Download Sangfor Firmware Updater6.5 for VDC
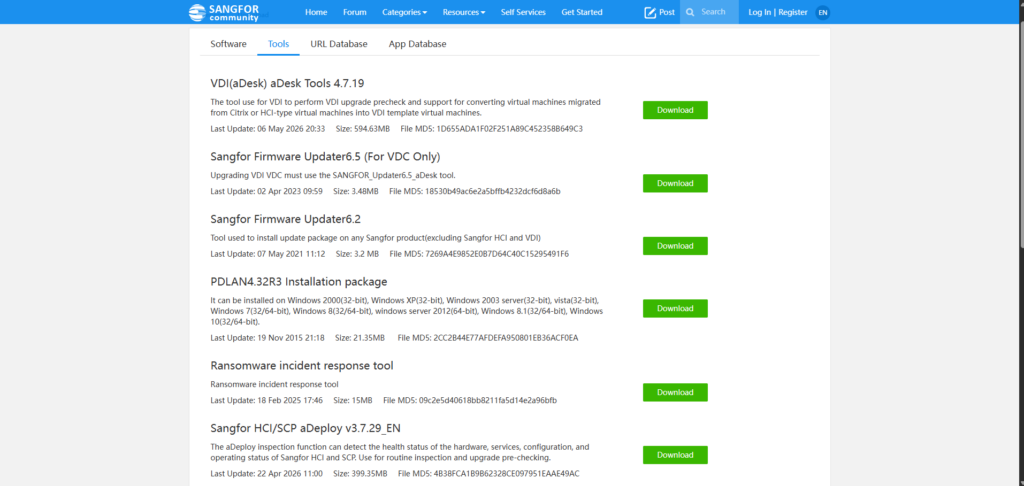 (x=675, y=183)
